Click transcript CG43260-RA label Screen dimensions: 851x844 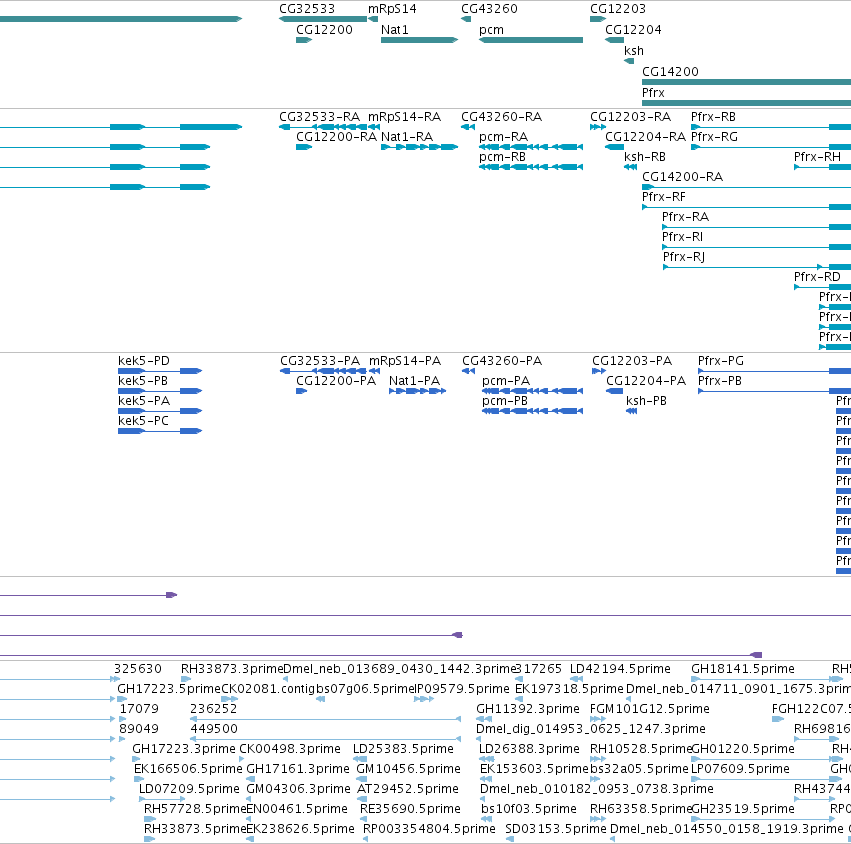pyautogui.click(x=501, y=117)
